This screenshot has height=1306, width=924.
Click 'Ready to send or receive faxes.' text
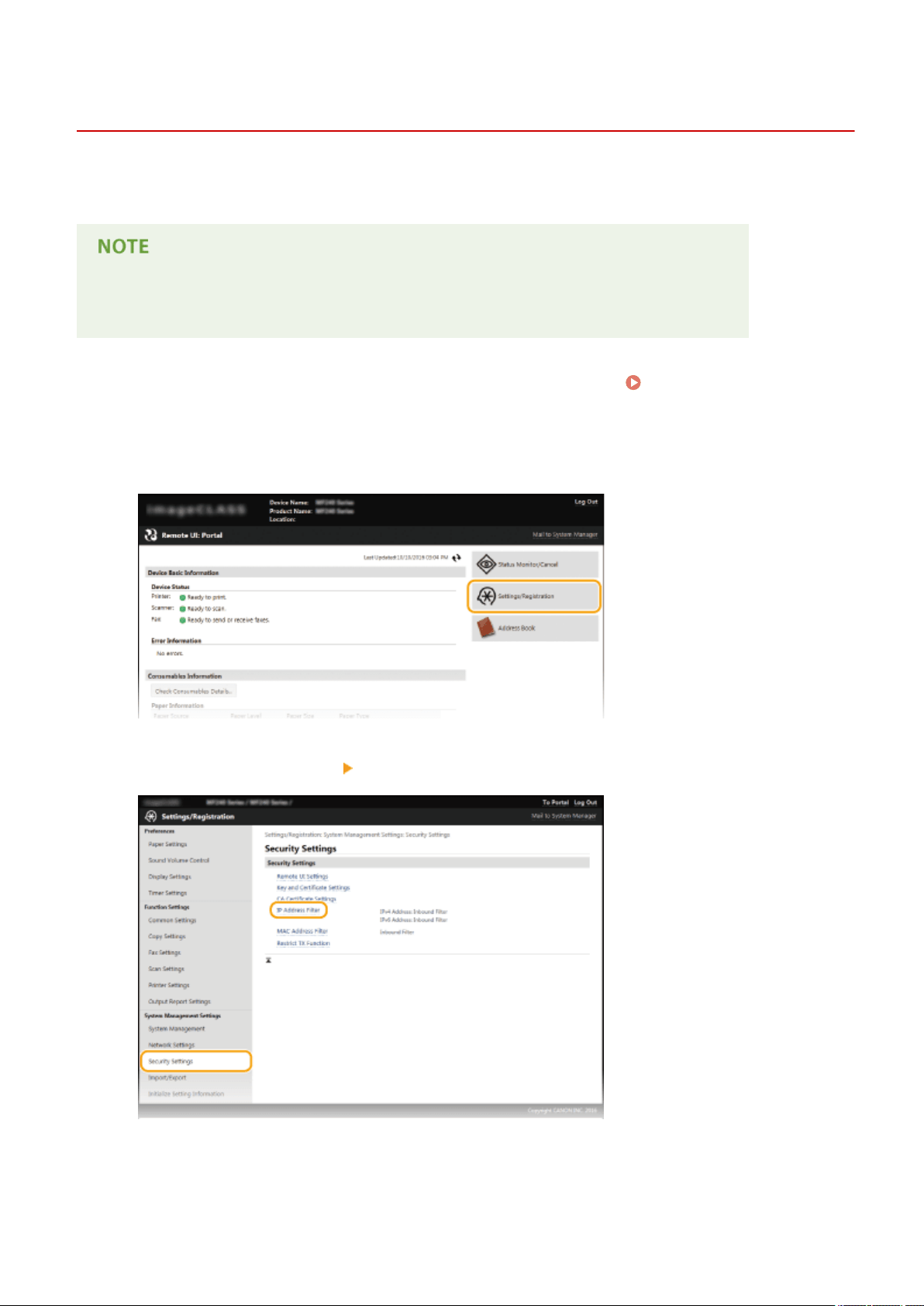pos(229,620)
